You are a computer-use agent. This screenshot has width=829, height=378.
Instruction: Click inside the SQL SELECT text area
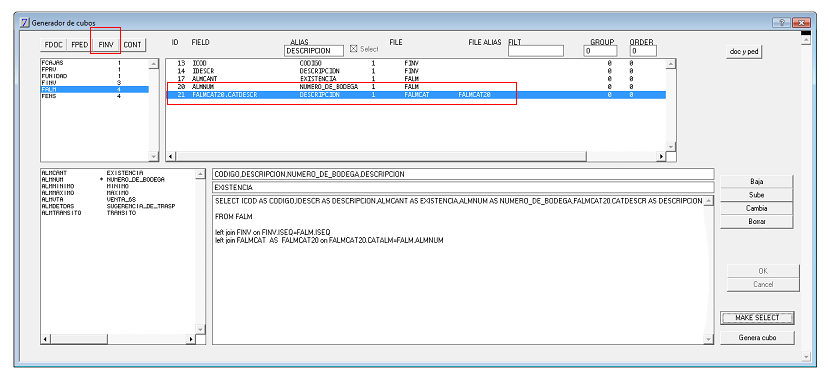(x=458, y=270)
